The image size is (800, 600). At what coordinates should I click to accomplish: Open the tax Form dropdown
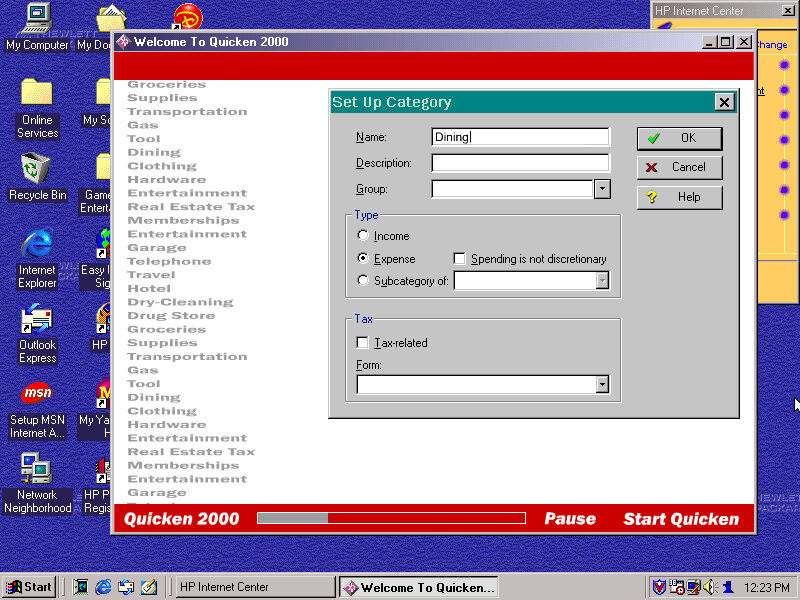[x=602, y=384]
